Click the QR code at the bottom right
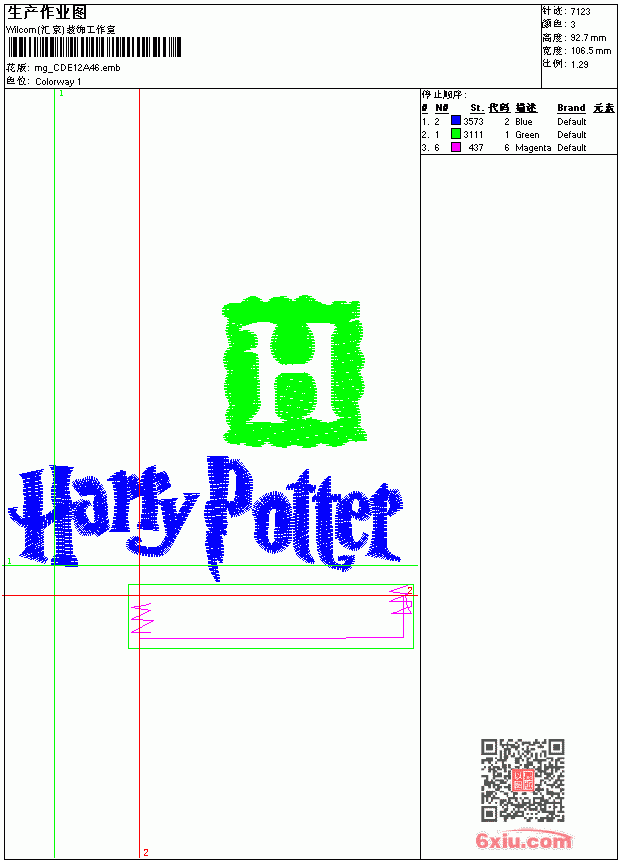 click(523, 779)
